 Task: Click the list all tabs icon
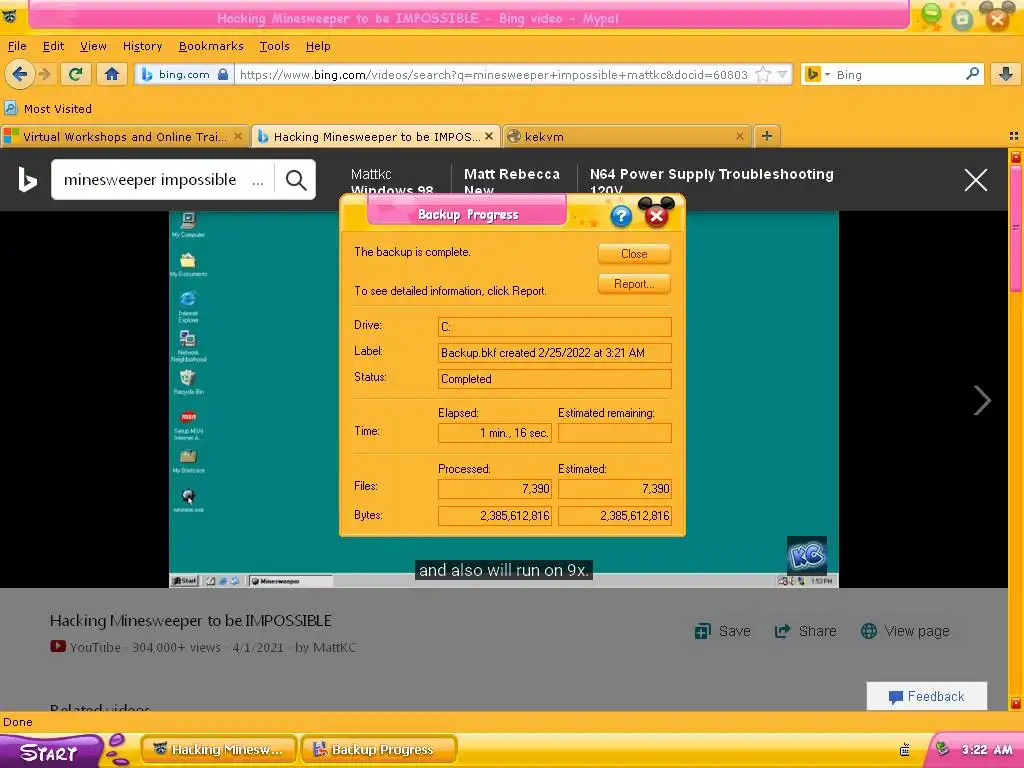point(1014,136)
